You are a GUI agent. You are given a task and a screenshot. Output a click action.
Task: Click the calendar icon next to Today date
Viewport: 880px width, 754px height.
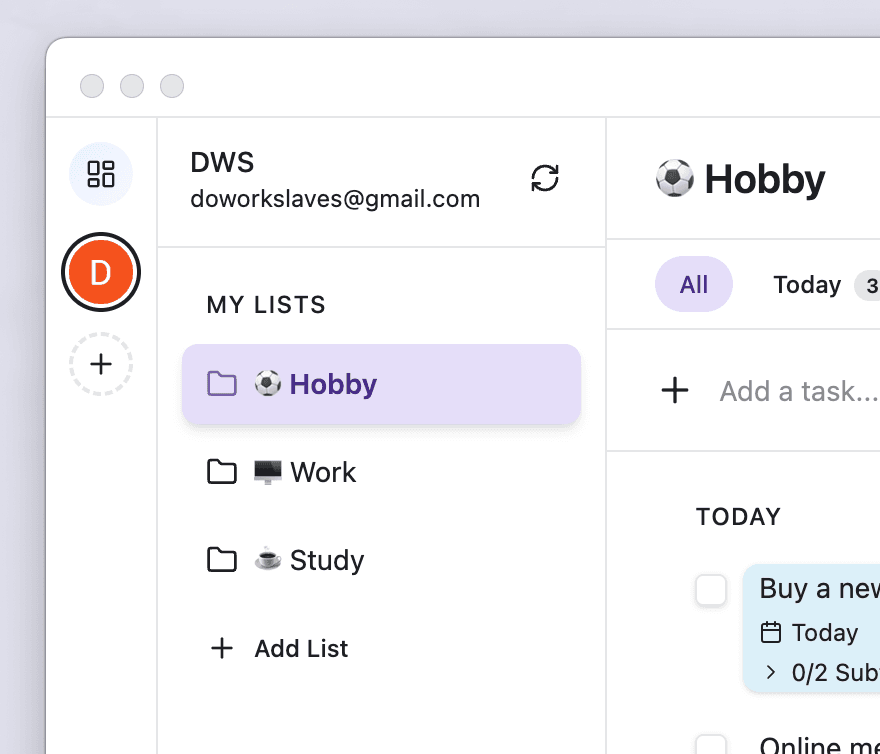[770, 632]
